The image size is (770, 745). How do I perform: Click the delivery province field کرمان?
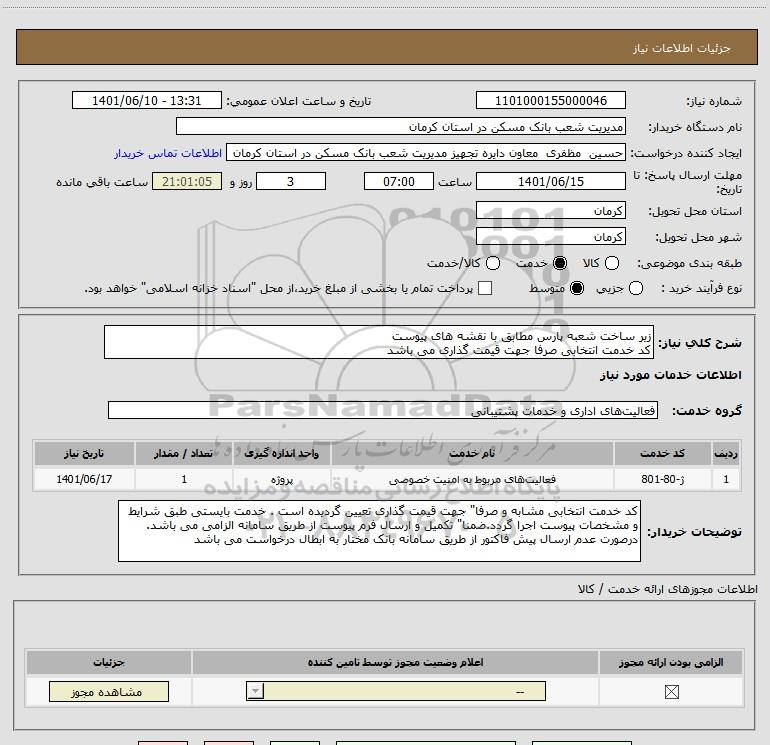550,211
